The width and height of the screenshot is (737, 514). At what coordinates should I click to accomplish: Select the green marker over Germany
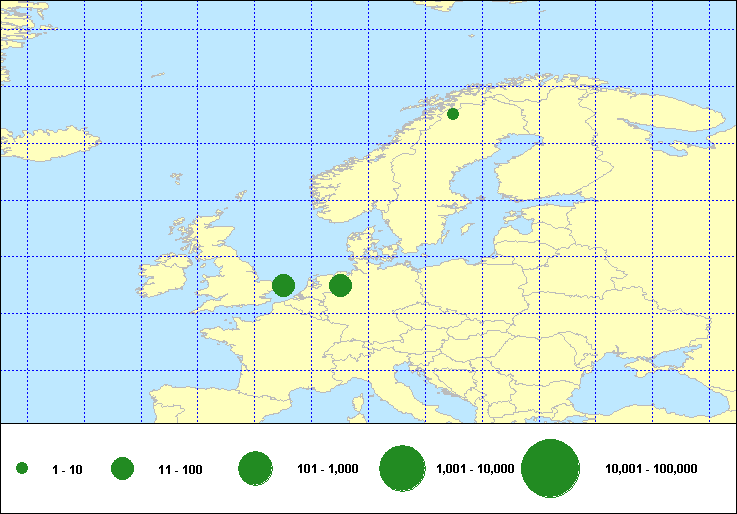point(340,286)
